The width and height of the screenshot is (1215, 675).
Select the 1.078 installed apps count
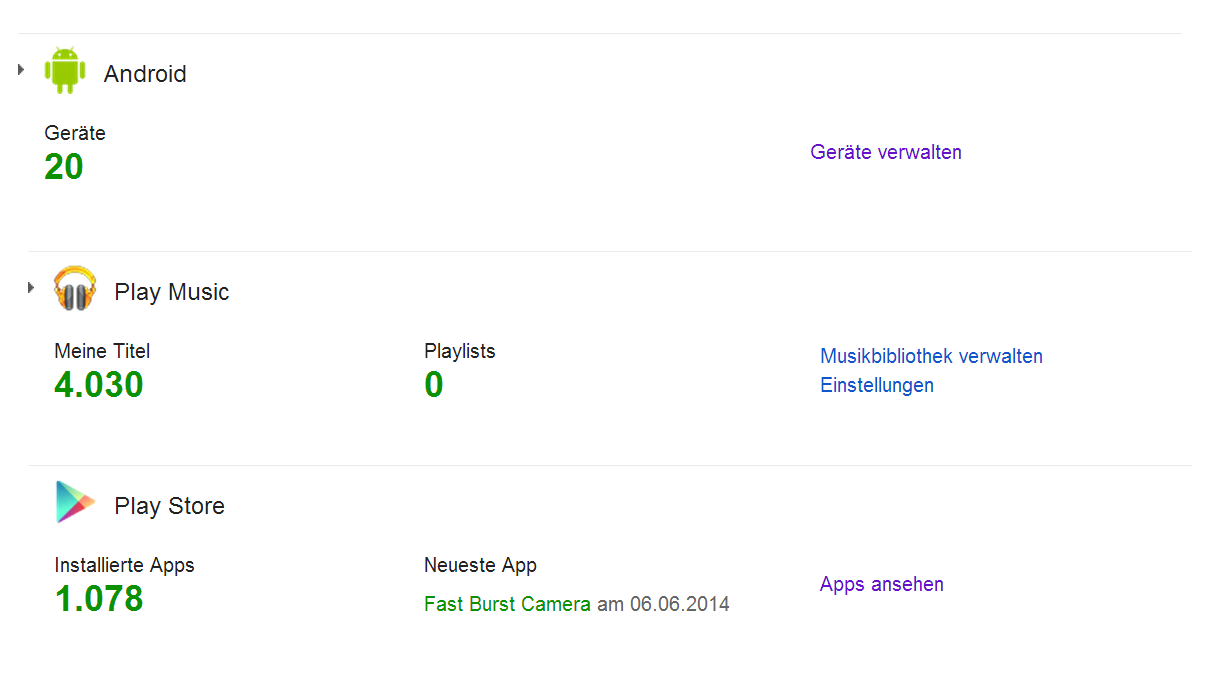coord(99,599)
